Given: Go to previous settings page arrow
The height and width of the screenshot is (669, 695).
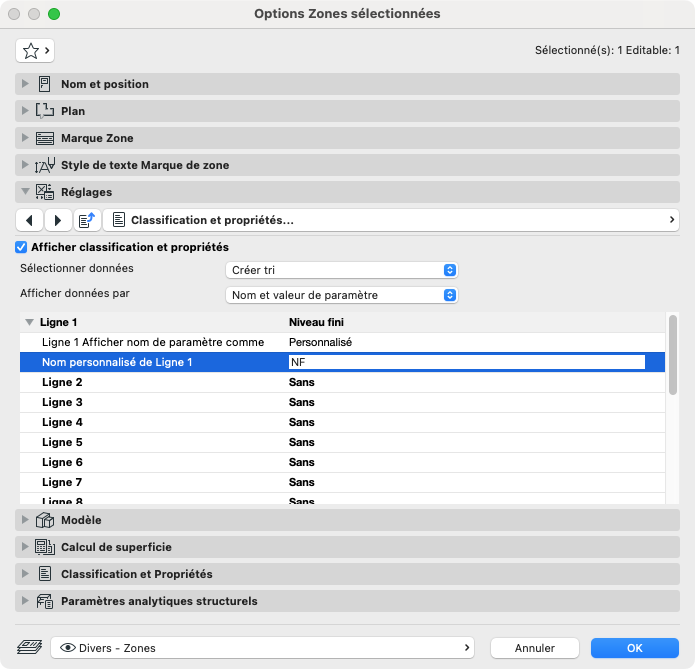Looking at the screenshot, I should tap(30, 220).
